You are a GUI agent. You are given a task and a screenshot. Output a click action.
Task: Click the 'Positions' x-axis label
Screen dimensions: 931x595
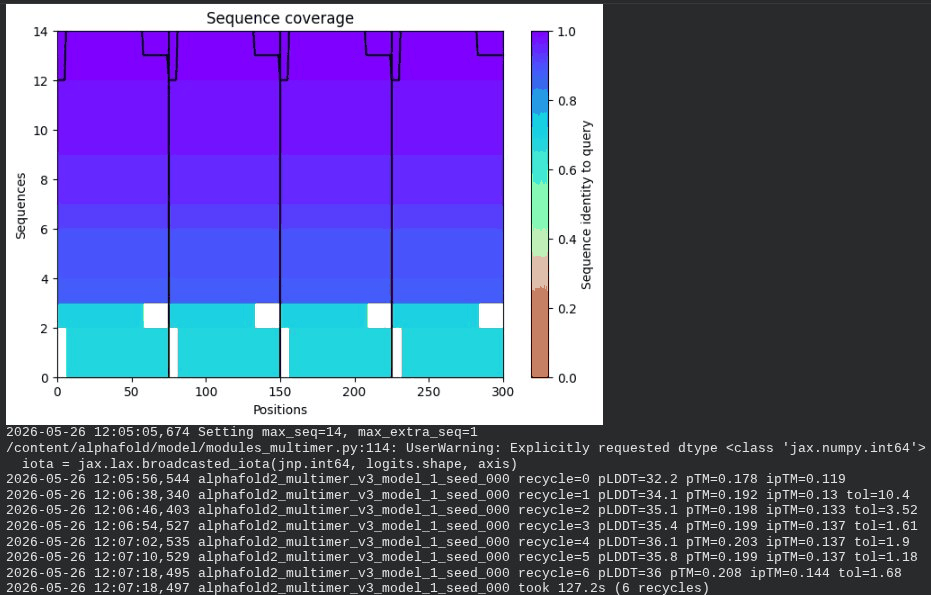pyautogui.click(x=280, y=410)
